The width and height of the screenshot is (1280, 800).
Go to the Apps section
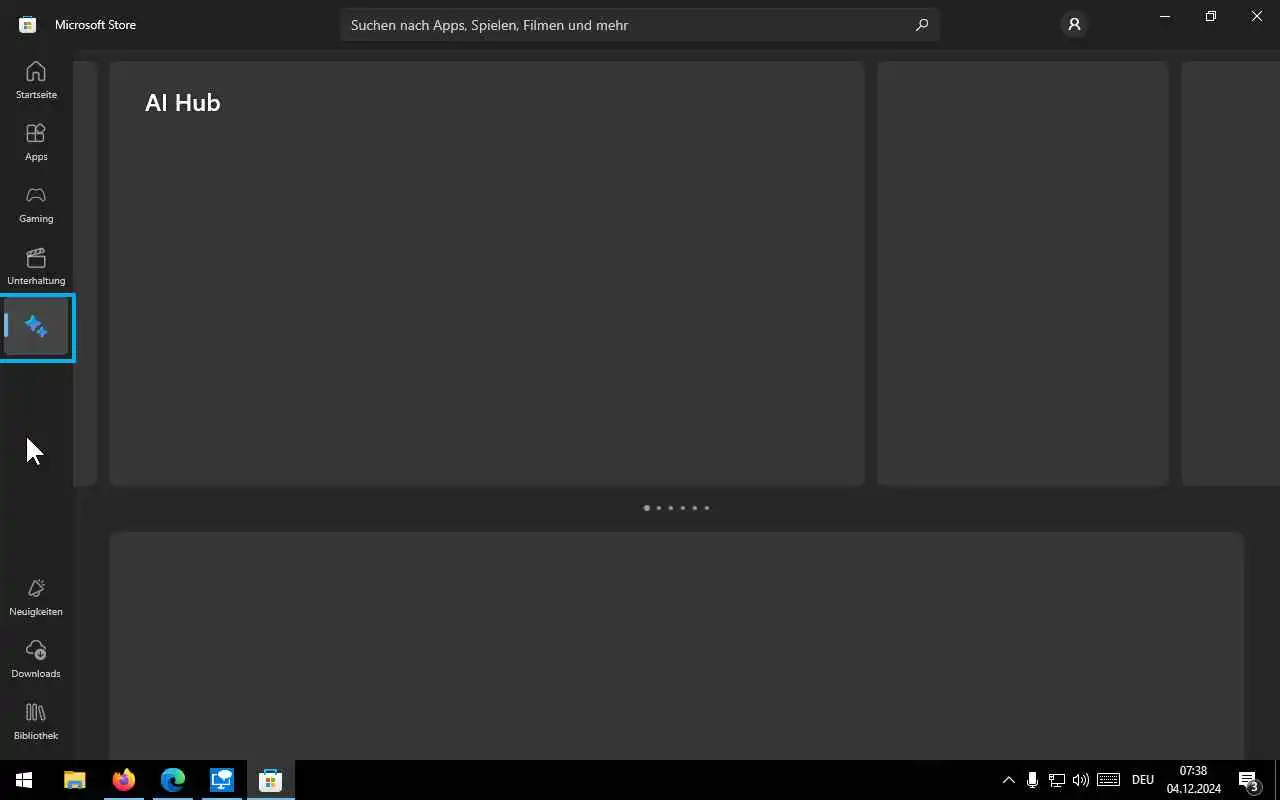[x=36, y=142]
